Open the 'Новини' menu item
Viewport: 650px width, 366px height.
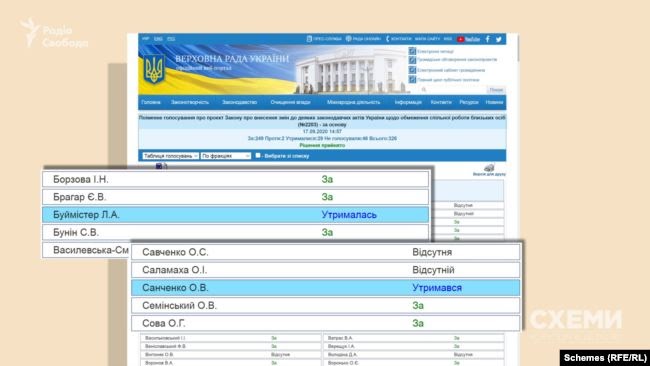(x=494, y=102)
